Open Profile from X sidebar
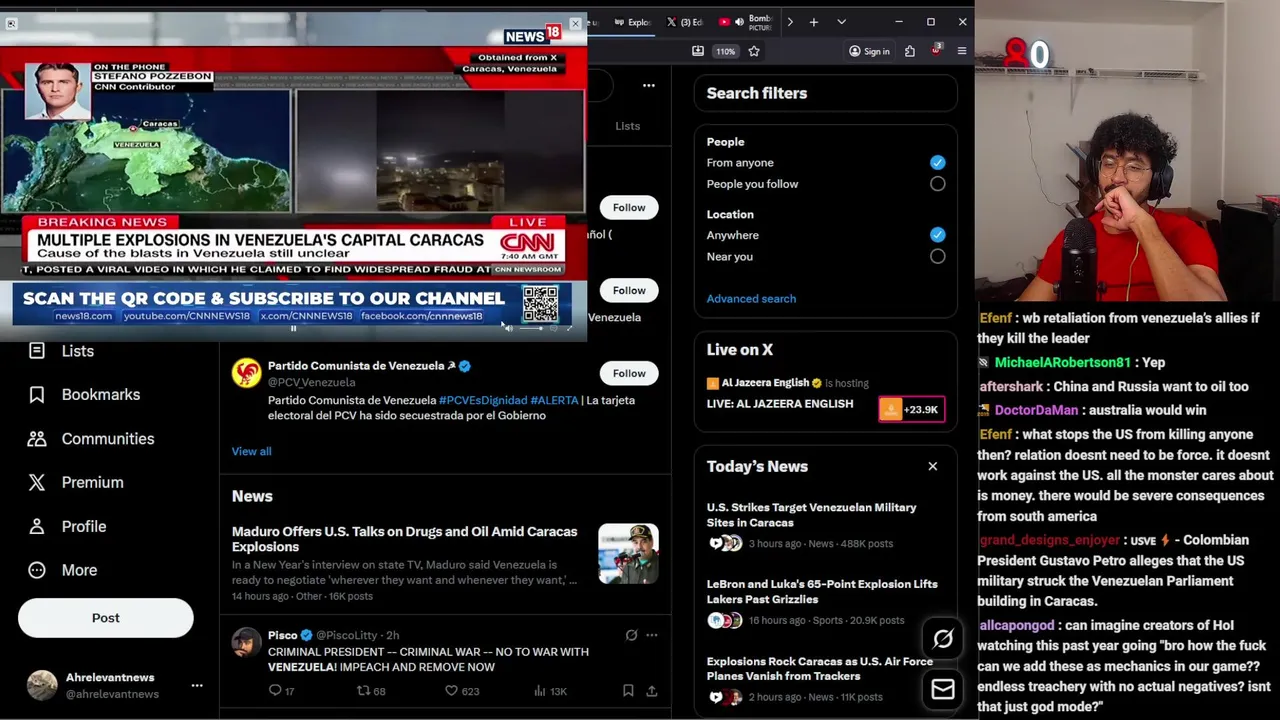1280x720 pixels. pos(67,526)
